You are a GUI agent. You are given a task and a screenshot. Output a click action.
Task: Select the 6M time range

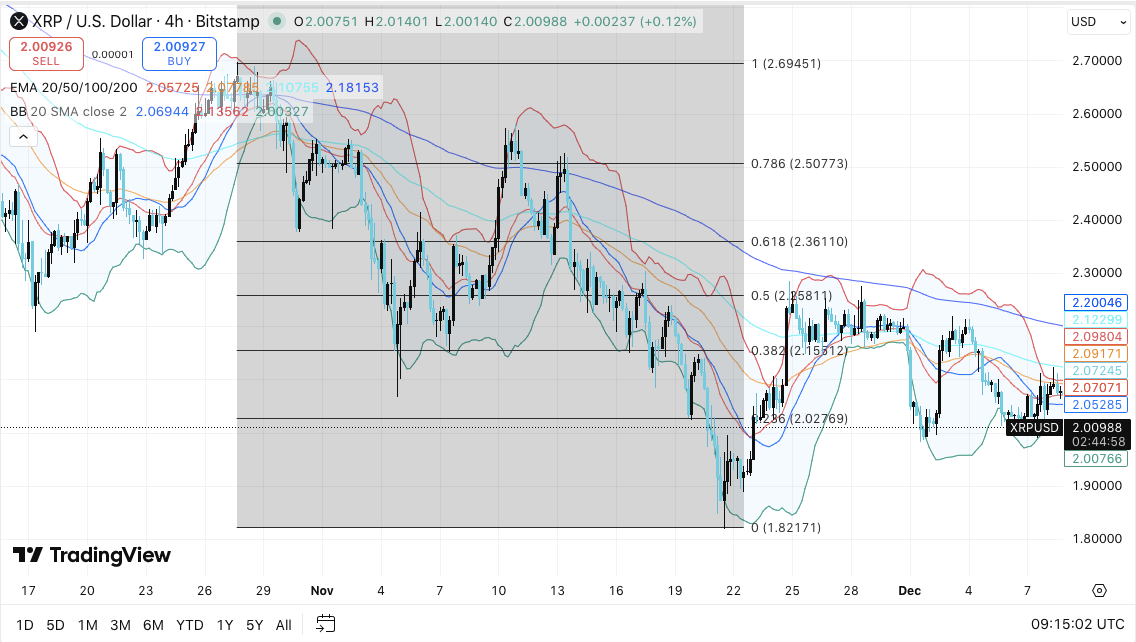tap(153, 625)
